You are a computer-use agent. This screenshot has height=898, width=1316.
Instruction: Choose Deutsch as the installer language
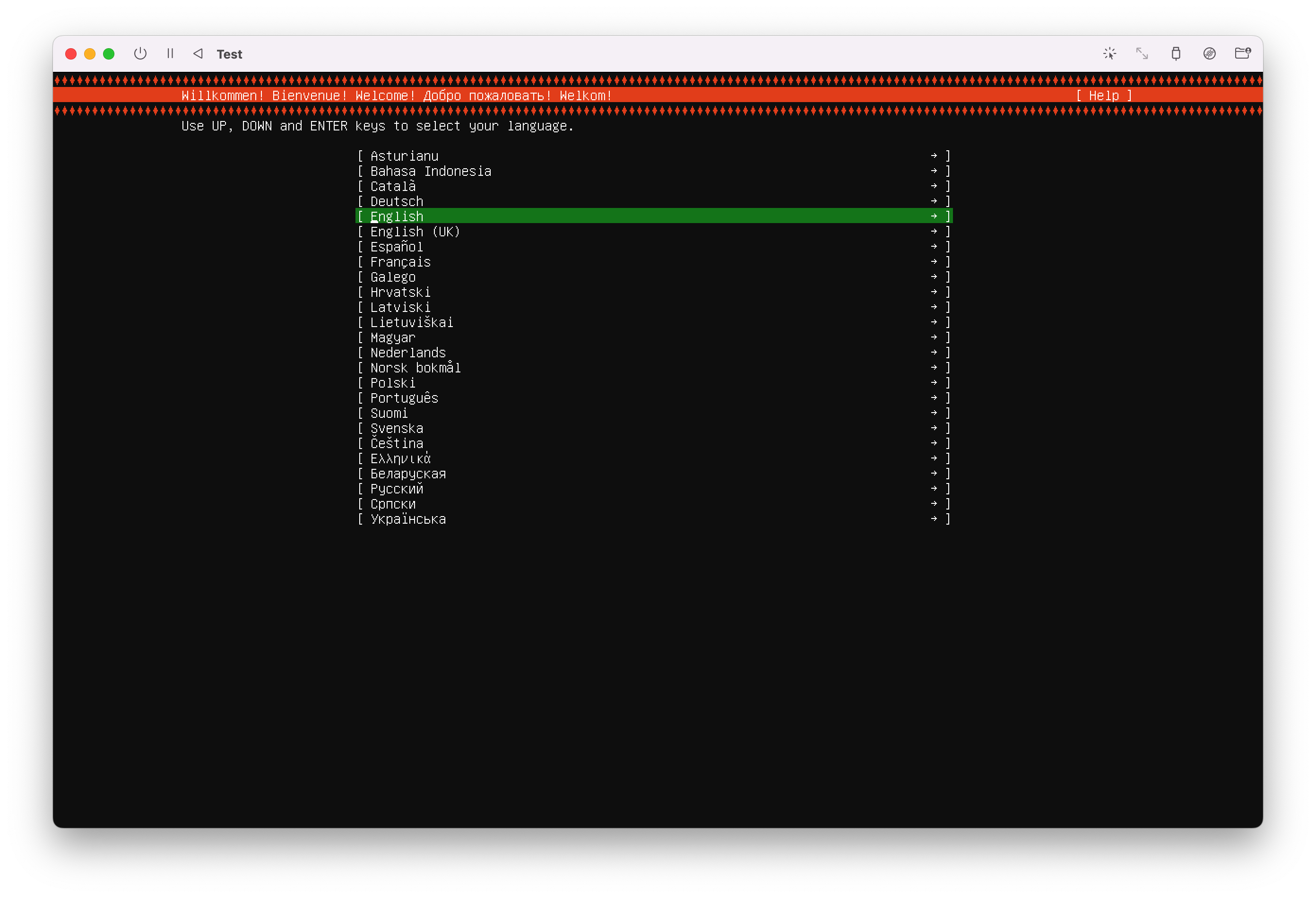(x=397, y=201)
